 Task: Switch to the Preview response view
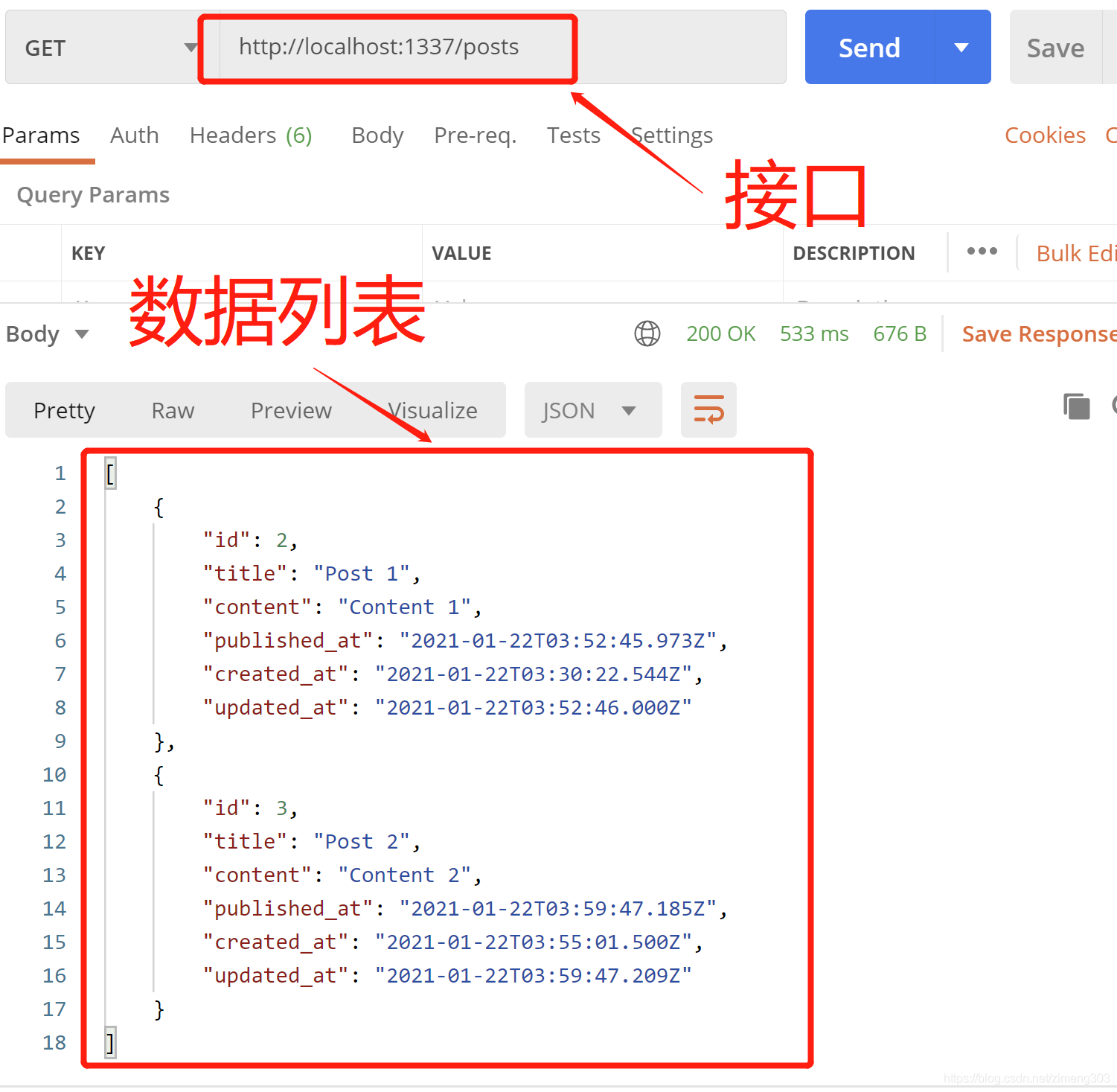point(291,409)
